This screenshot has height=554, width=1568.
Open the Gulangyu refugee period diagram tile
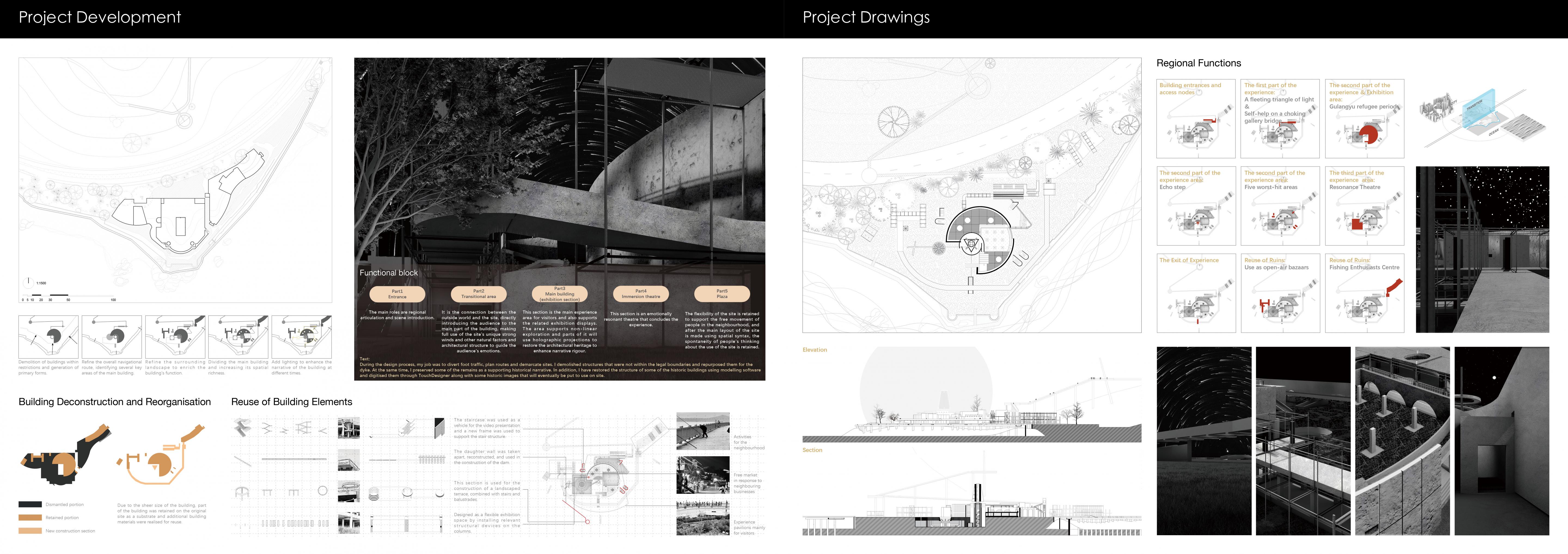(1364, 119)
